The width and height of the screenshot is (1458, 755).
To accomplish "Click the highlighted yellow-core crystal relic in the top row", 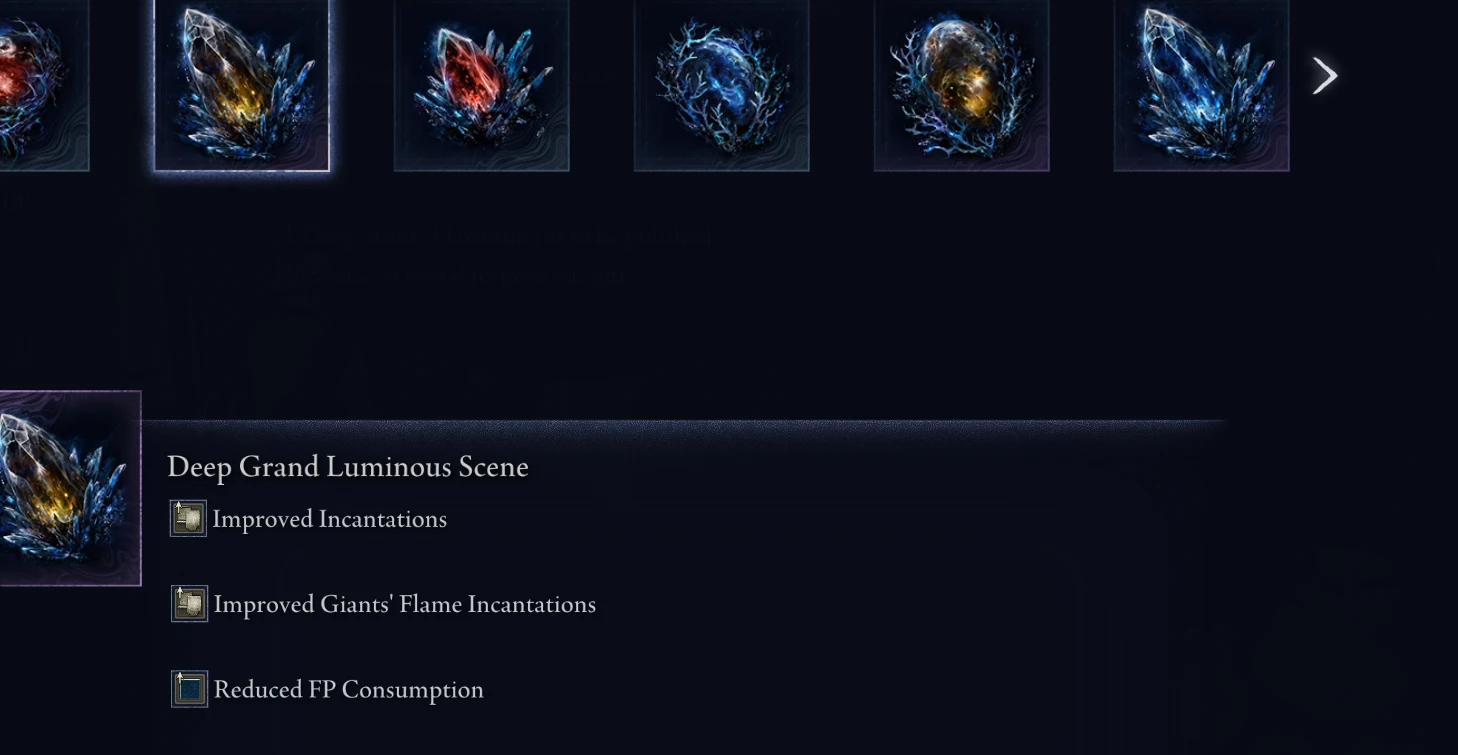I will pos(241,85).
